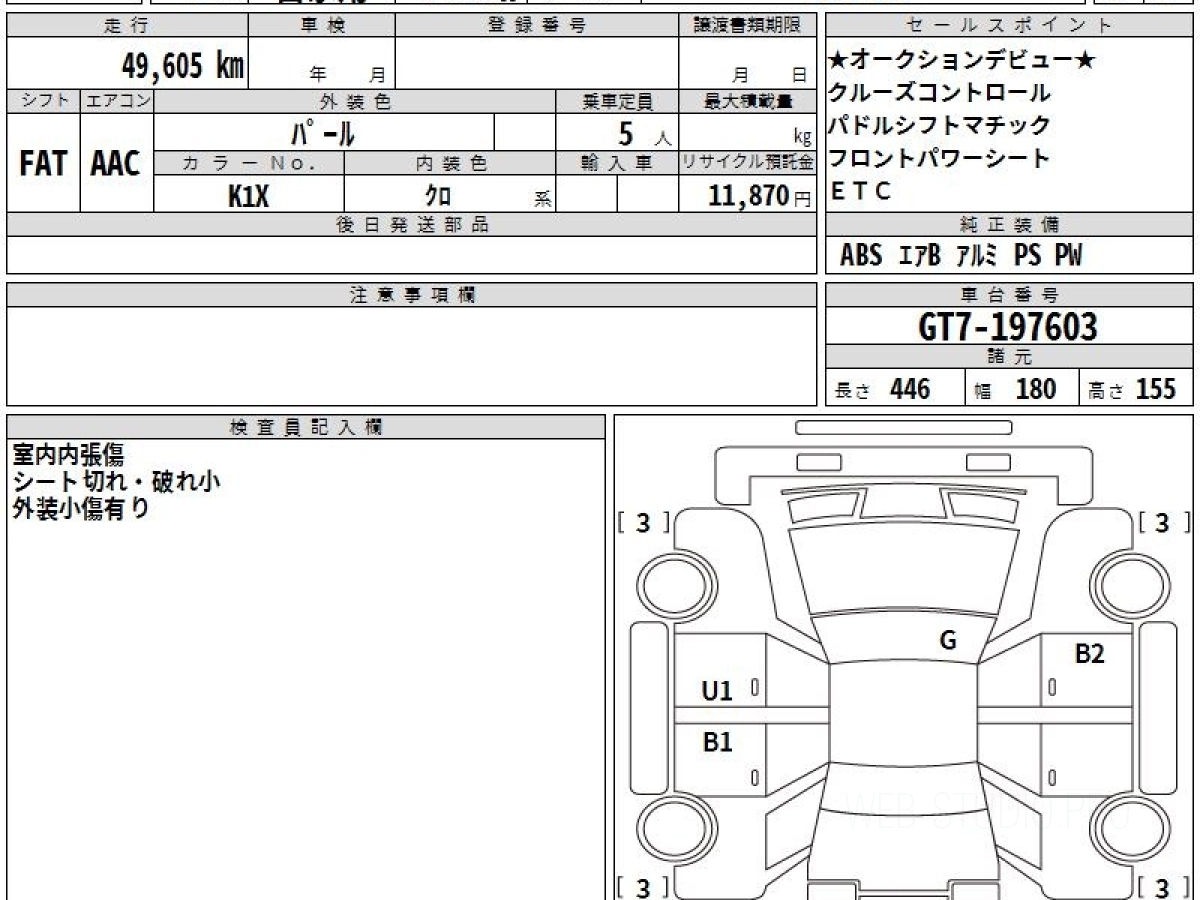This screenshot has height=900, width=1200.
Task: Click the front-left tire rating [3]
Action: (643, 522)
